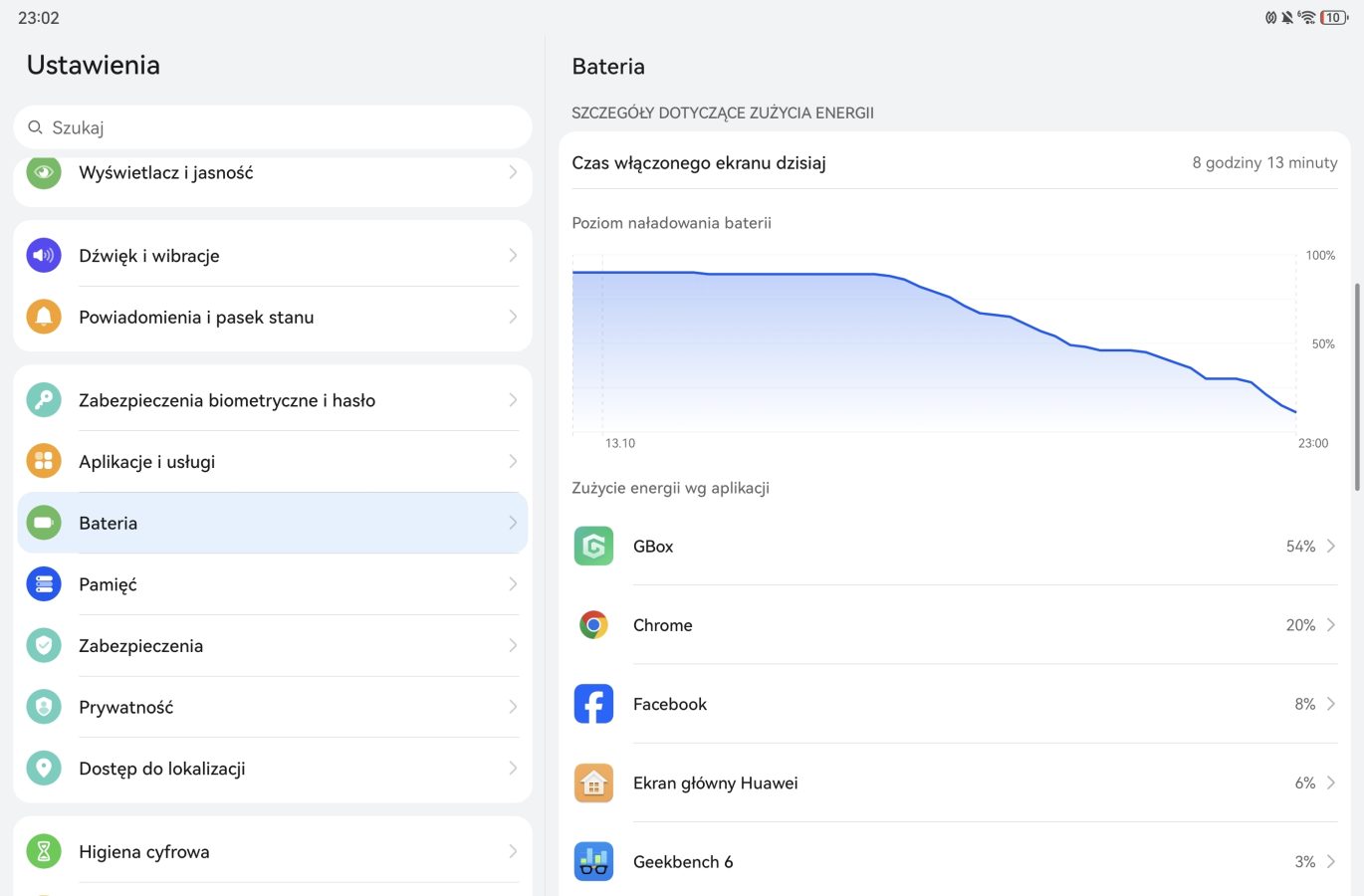Select Bateria in the settings menu
This screenshot has width=1364, height=896.
click(273, 523)
